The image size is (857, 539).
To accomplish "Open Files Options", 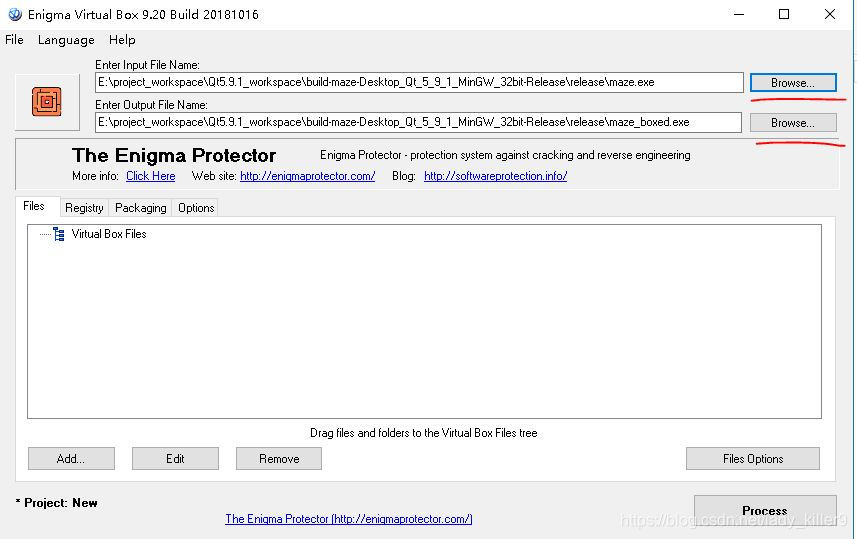I will coord(753,459).
